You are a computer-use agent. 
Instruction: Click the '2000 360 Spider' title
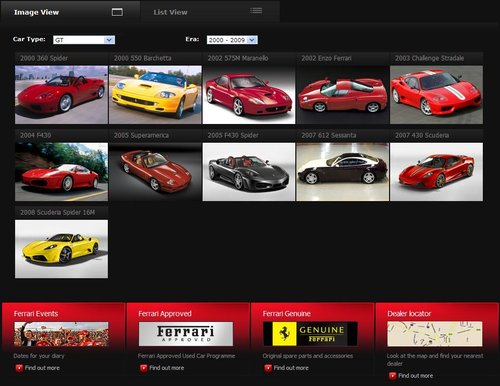click(x=44, y=58)
